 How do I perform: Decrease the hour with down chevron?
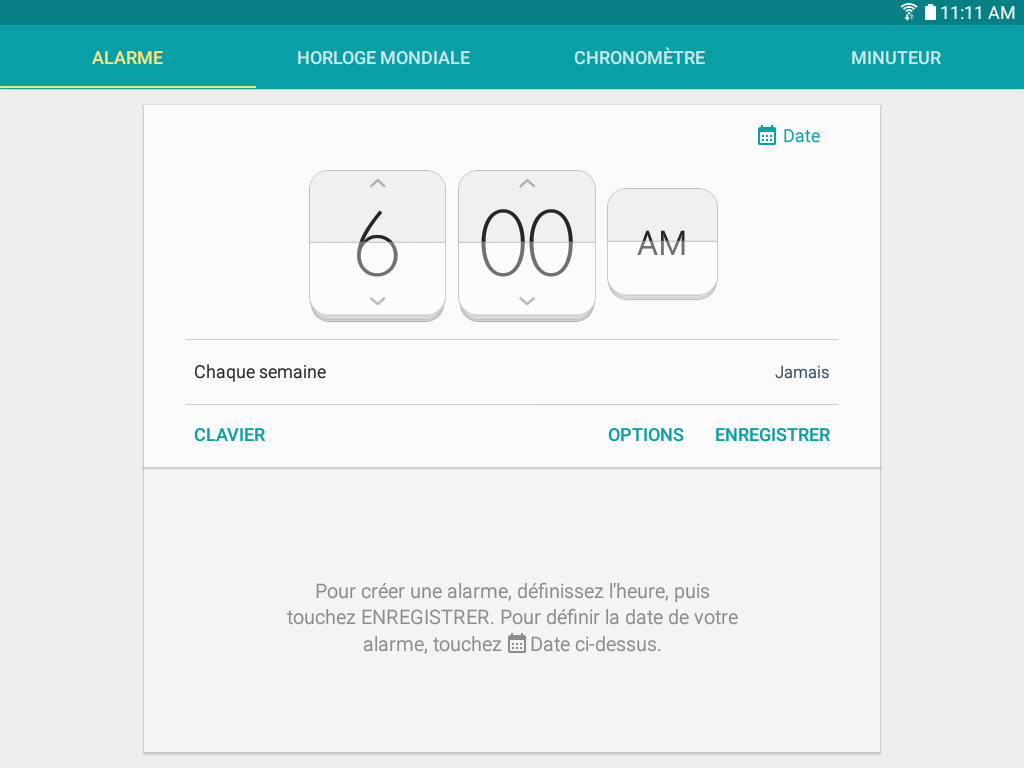[377, 301]
